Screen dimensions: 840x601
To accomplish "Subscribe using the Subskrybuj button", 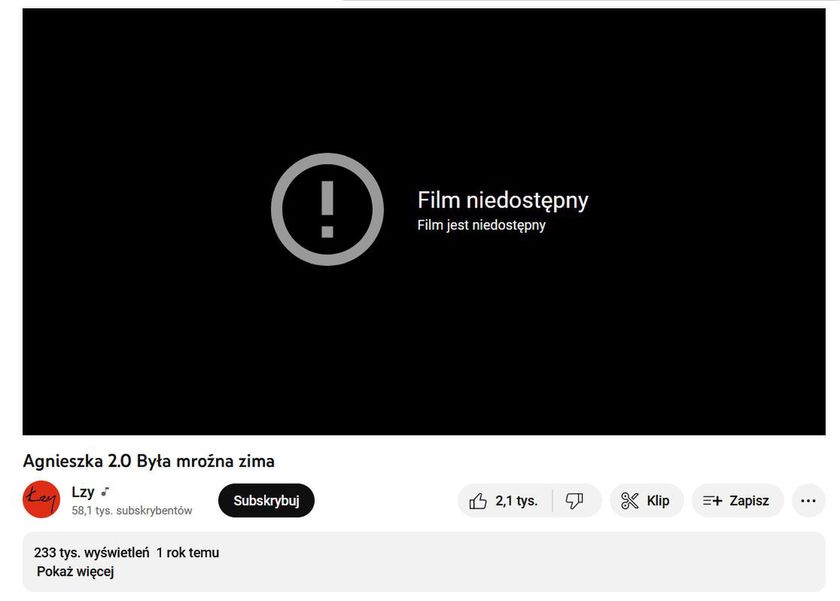I will coord(266,500).
